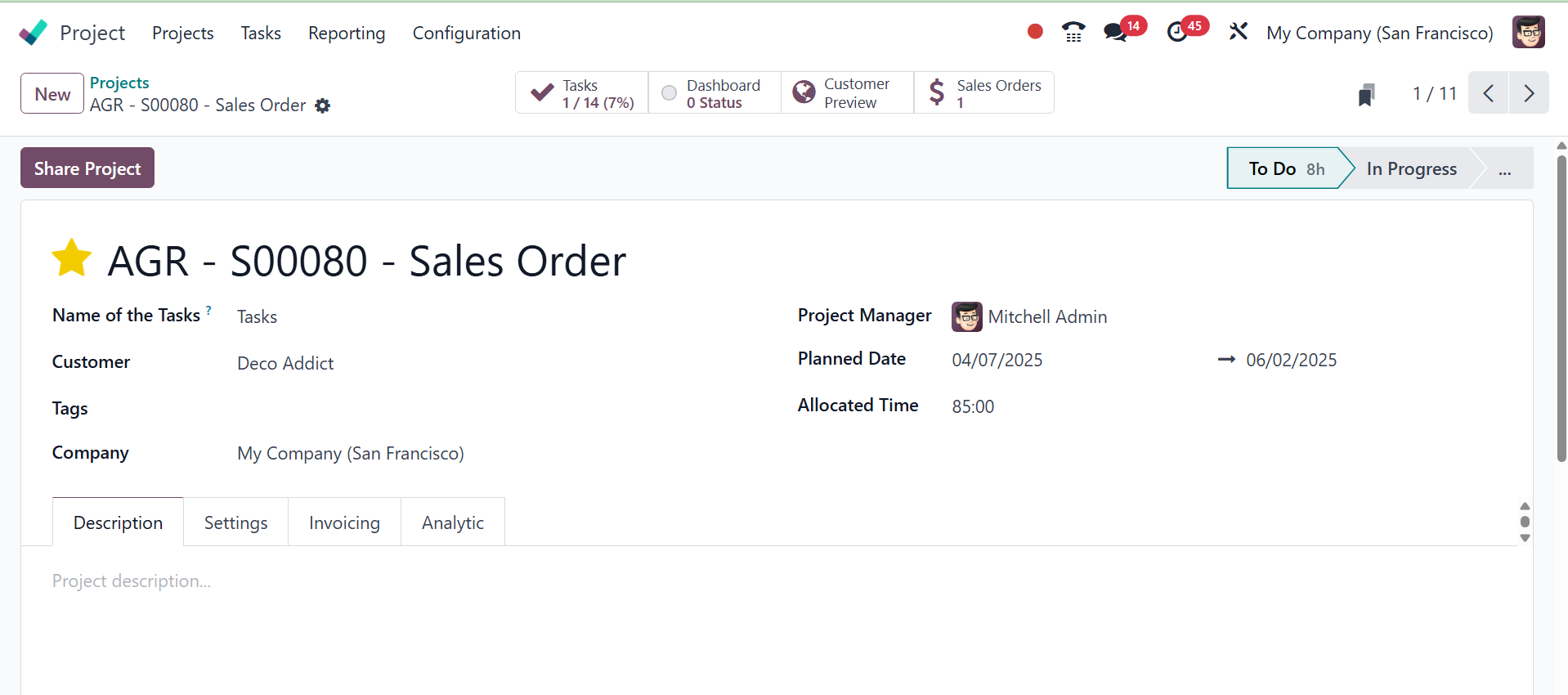Click the red recording indicator icon

(x=1035, y=32)
